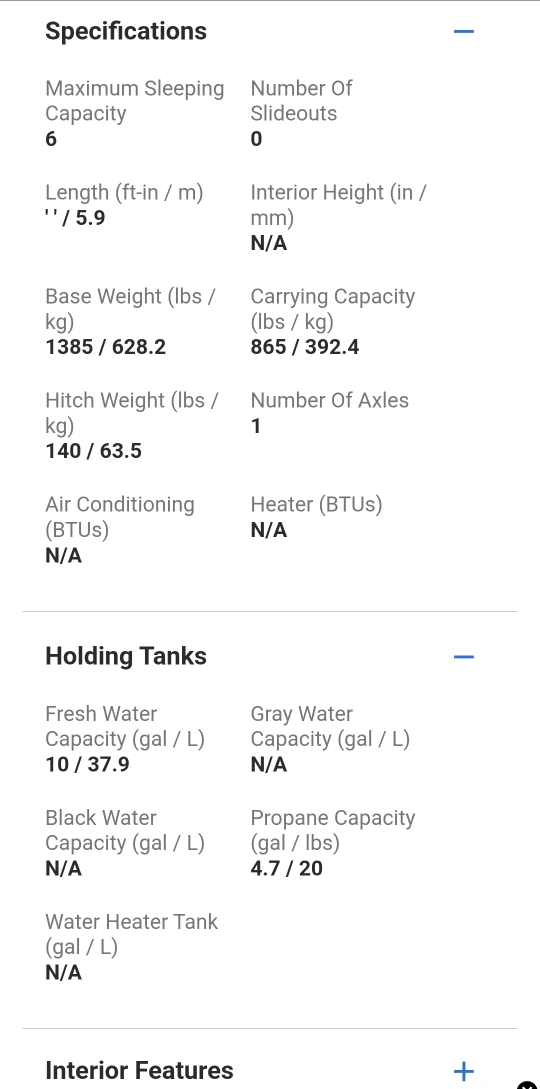
Task: Click the Number Of Axles label
Action: 330,401
